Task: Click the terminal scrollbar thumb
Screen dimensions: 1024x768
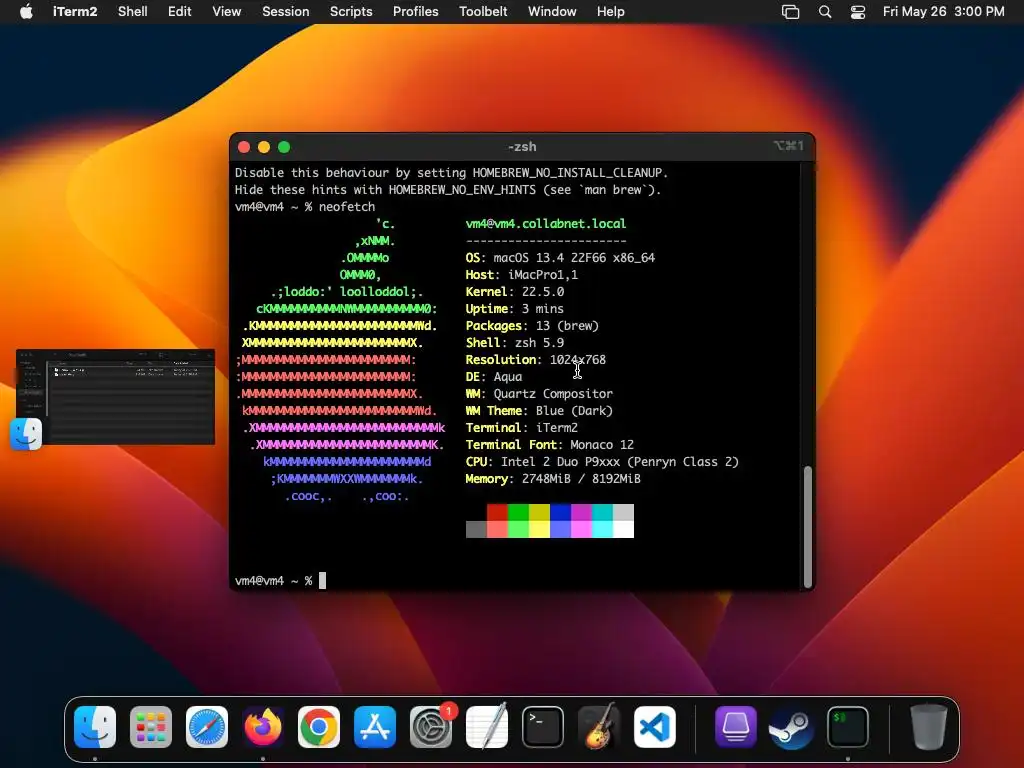Action: (808, 526)
